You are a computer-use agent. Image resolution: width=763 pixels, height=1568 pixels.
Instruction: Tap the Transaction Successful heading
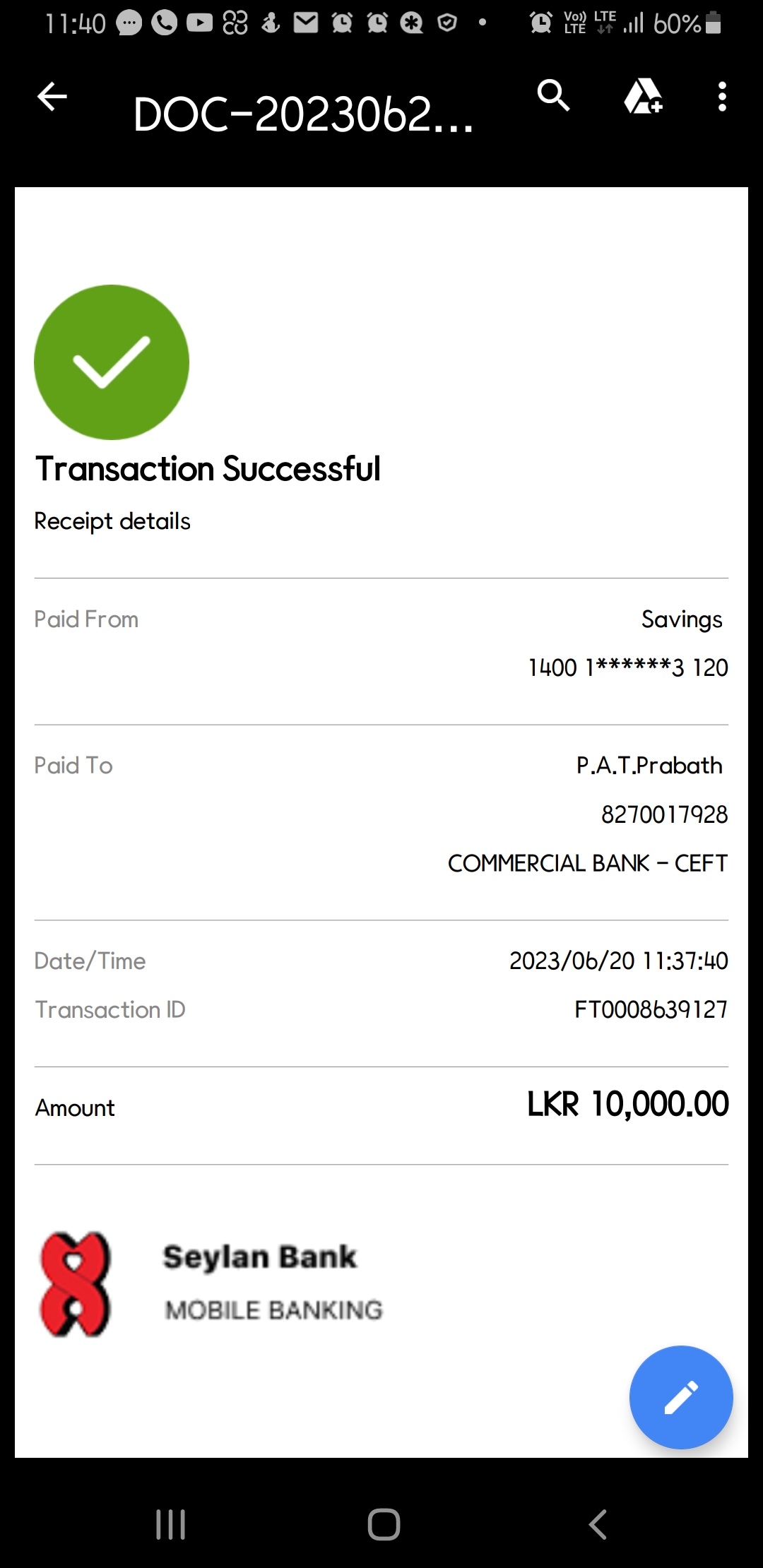208,469
